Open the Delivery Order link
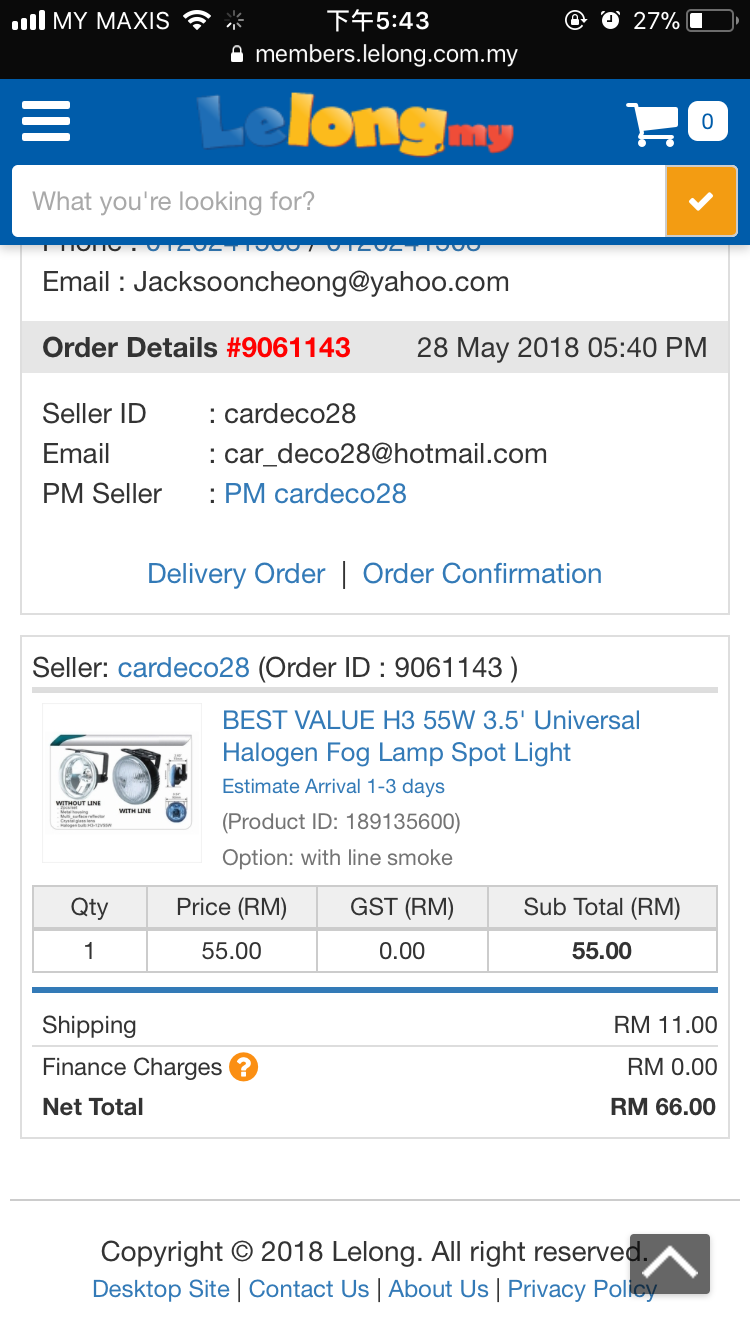Viewport: 750px width, 1334px height. (236, 573)
